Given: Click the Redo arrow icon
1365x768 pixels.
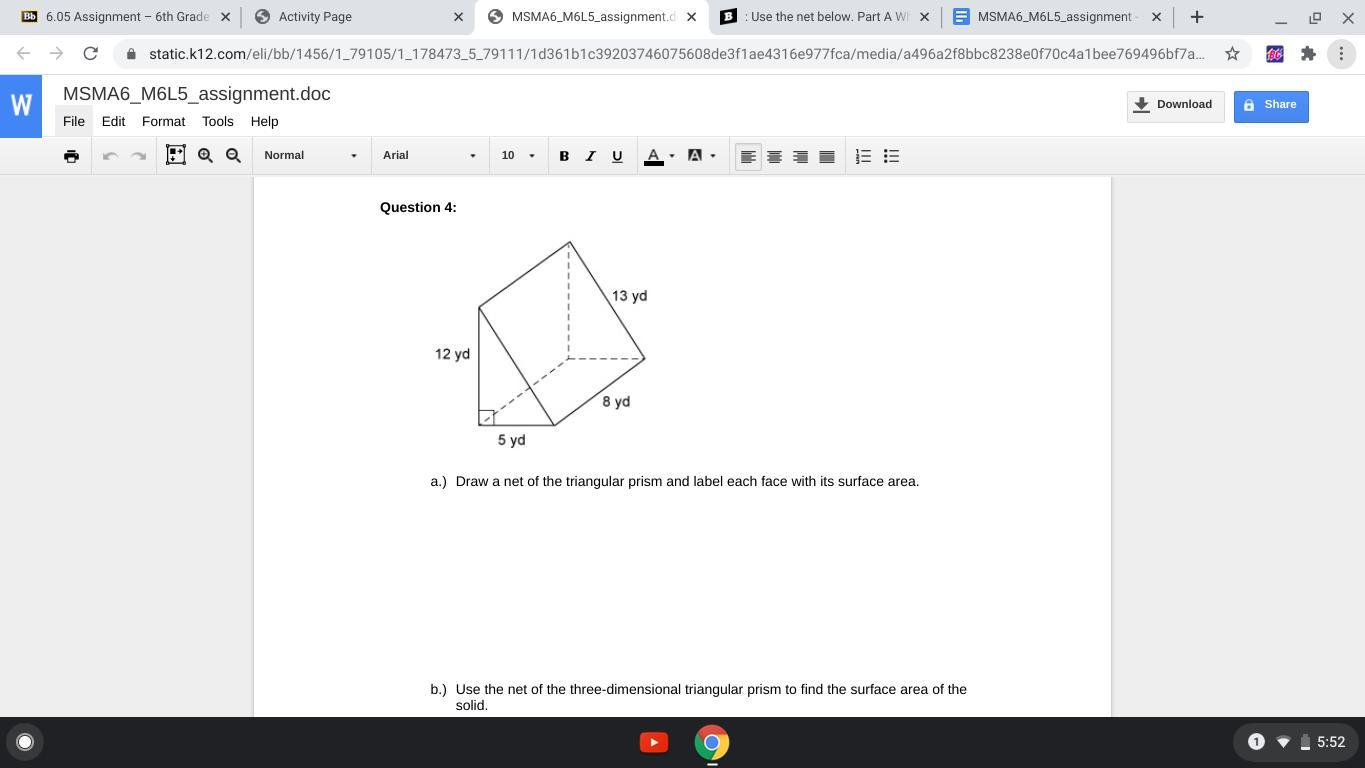Looking at the screenshot, I should (139, 156).
